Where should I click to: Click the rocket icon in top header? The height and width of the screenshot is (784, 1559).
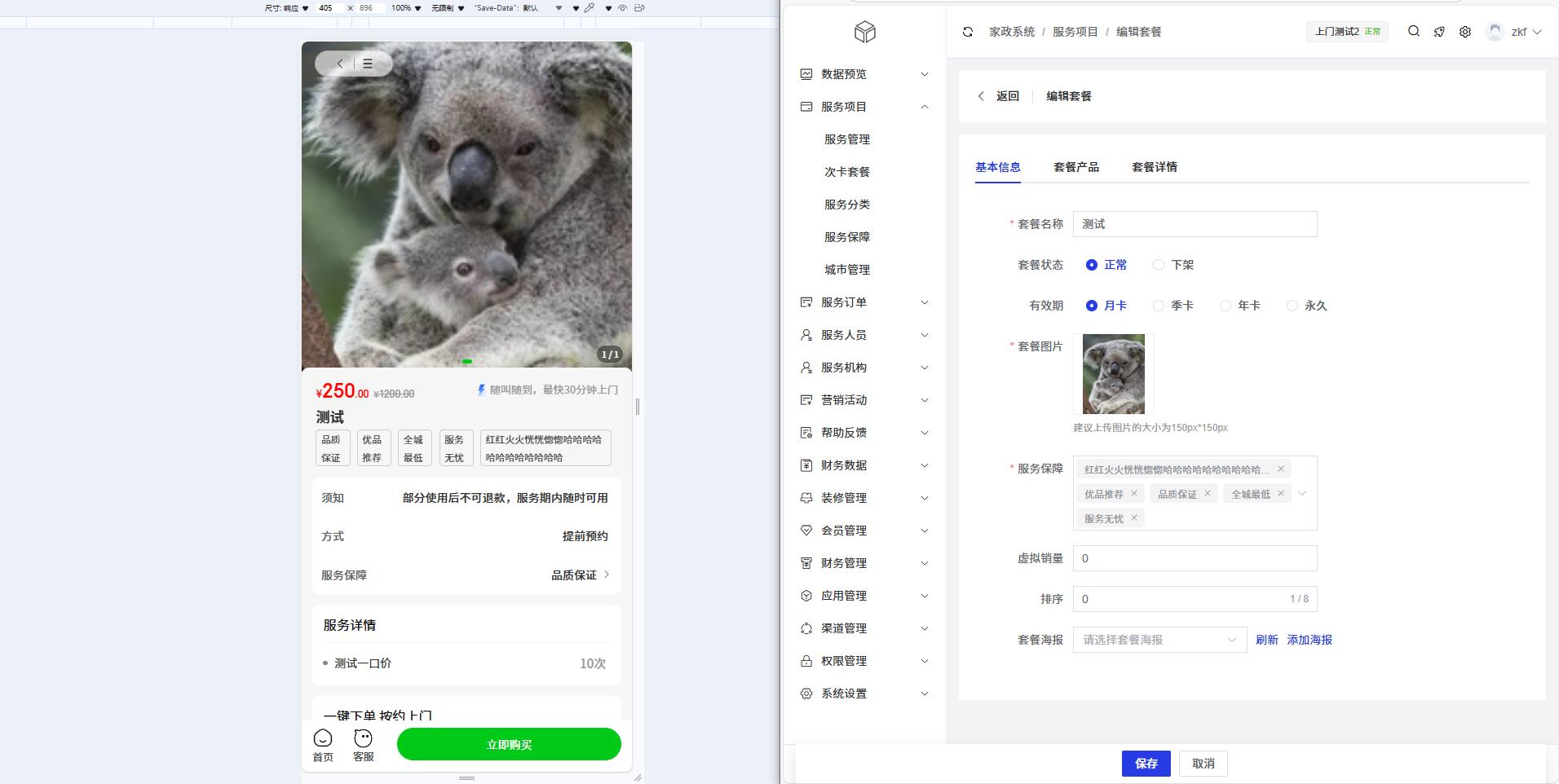tap(1439, 32)
